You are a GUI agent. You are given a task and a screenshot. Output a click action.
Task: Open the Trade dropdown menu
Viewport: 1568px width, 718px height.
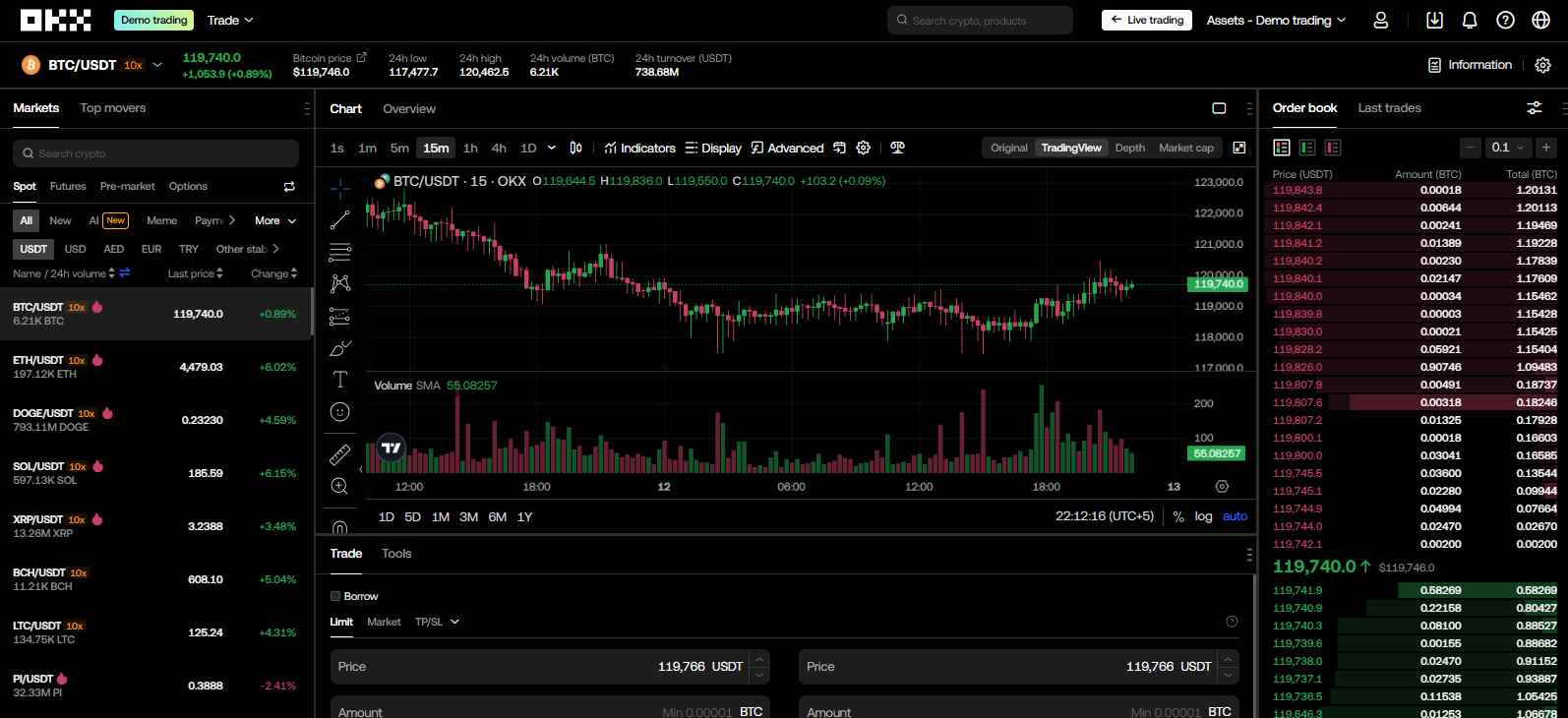(230, 20)
